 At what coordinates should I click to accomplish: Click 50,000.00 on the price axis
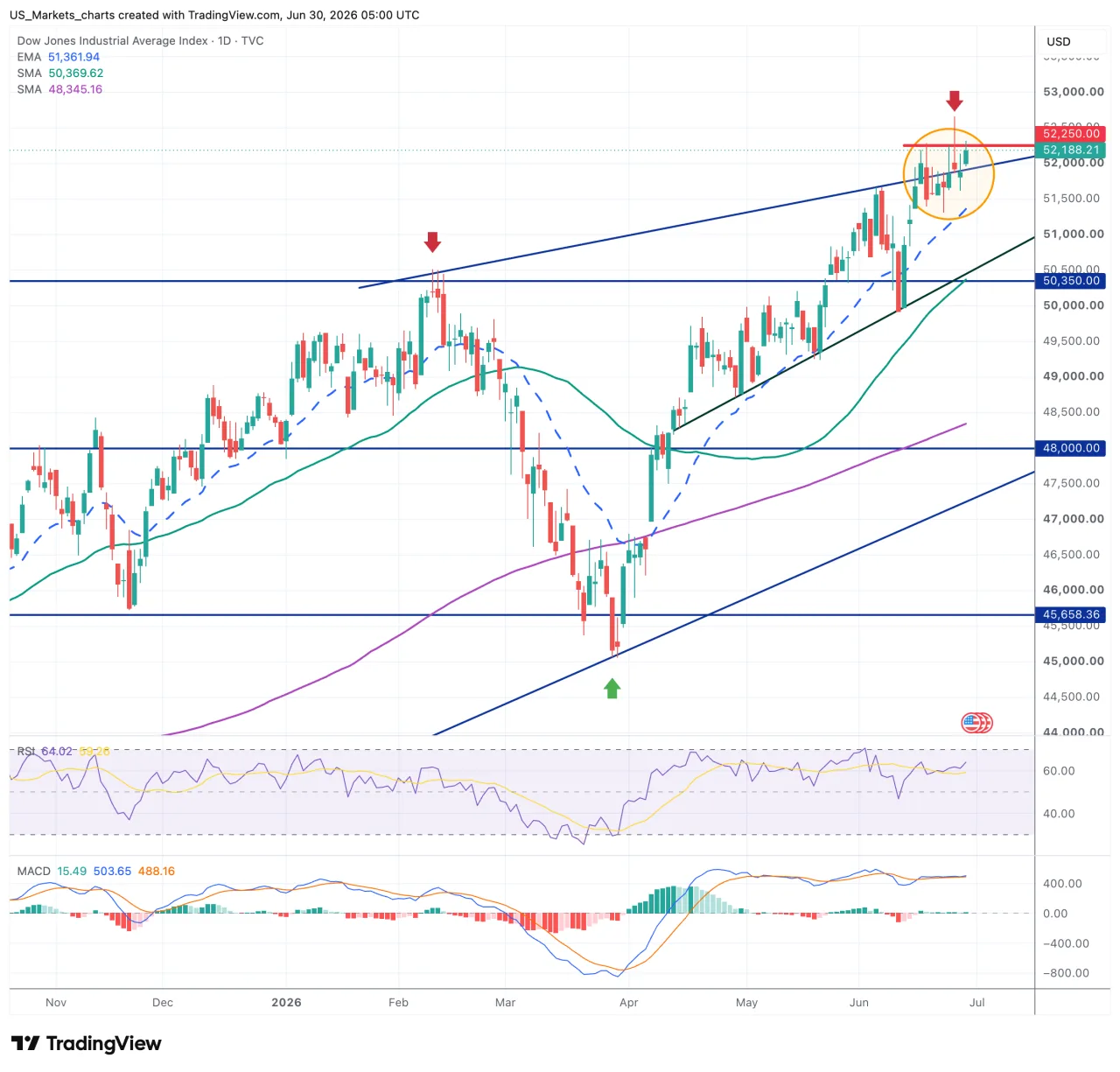[x=1073, y=305]
